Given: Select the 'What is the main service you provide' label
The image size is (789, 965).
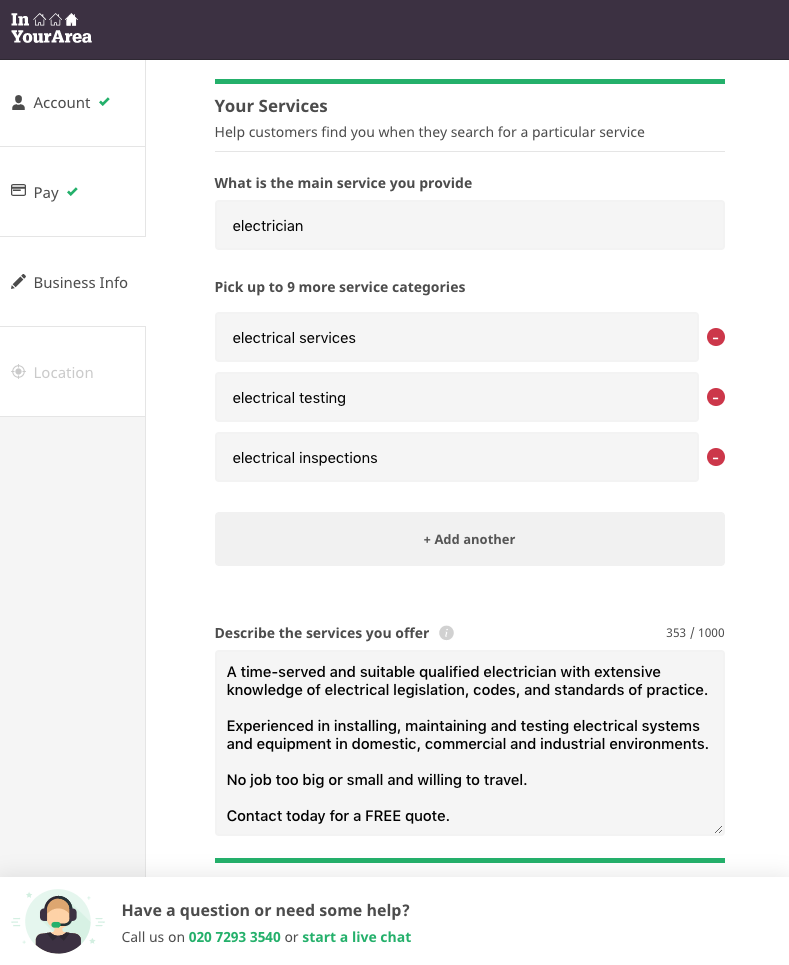Looking at the screenshot, I should (343, 183).
